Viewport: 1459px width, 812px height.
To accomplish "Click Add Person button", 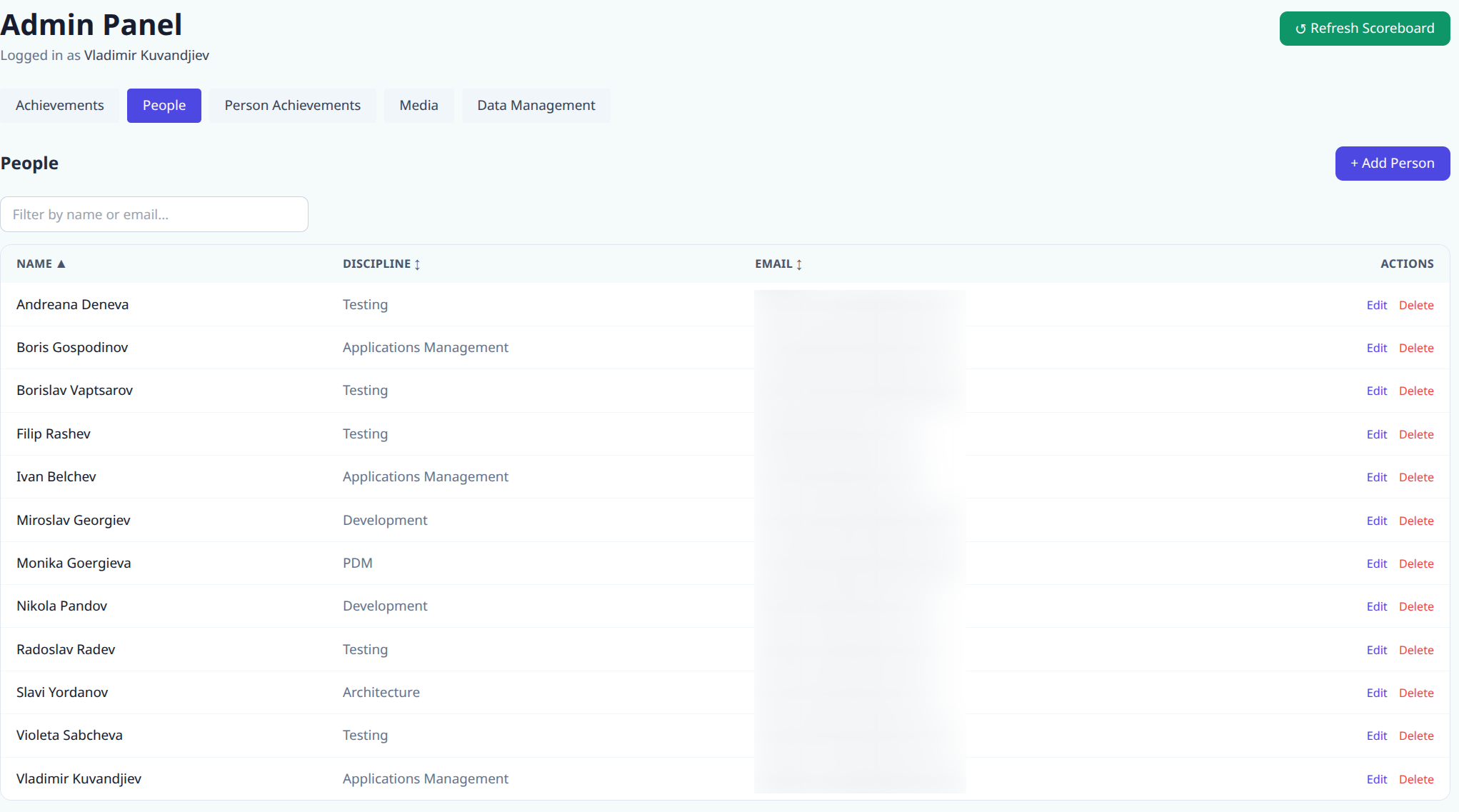I will [1392, 164].
